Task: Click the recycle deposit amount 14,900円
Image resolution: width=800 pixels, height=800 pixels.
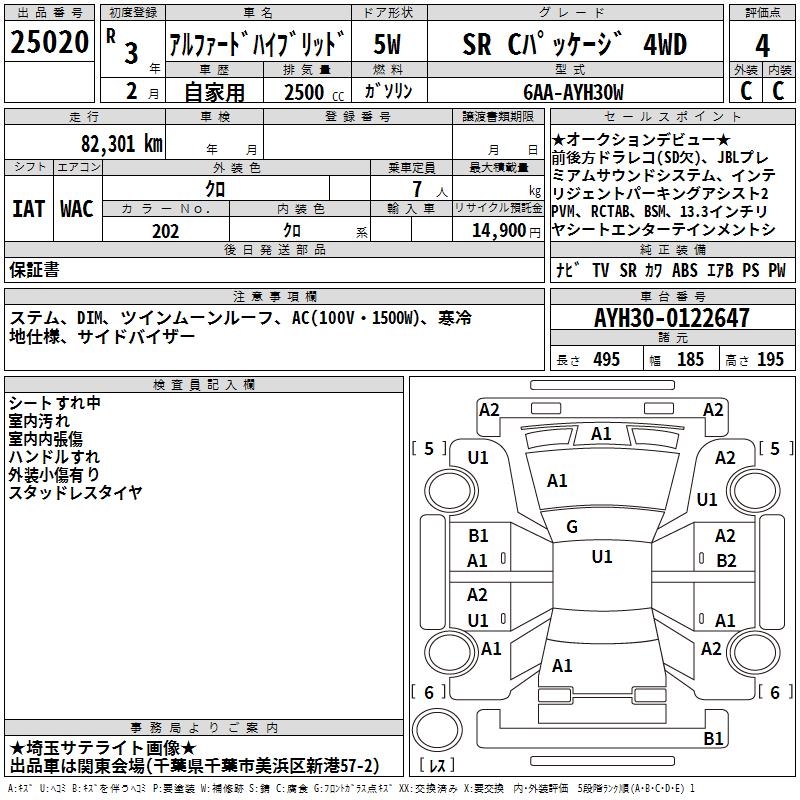Action: [x=506, y=231]
